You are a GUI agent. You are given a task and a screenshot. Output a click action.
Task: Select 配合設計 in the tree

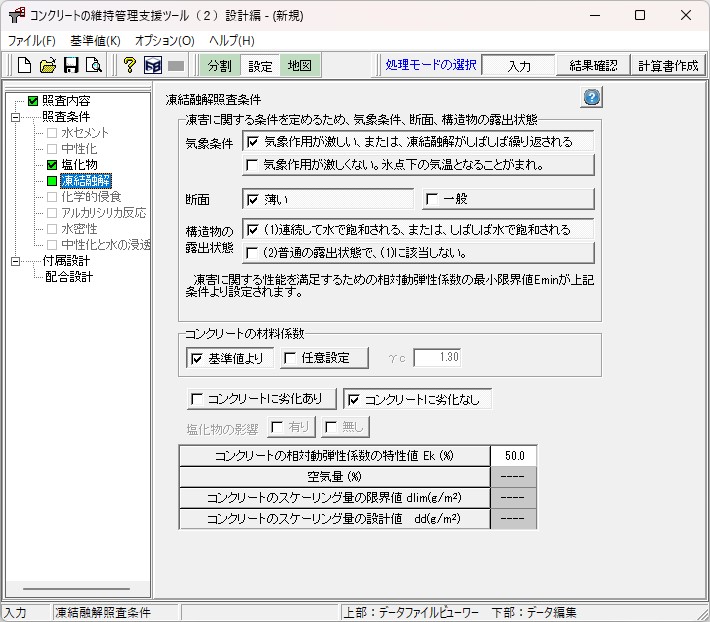click(x=68, y=276)
